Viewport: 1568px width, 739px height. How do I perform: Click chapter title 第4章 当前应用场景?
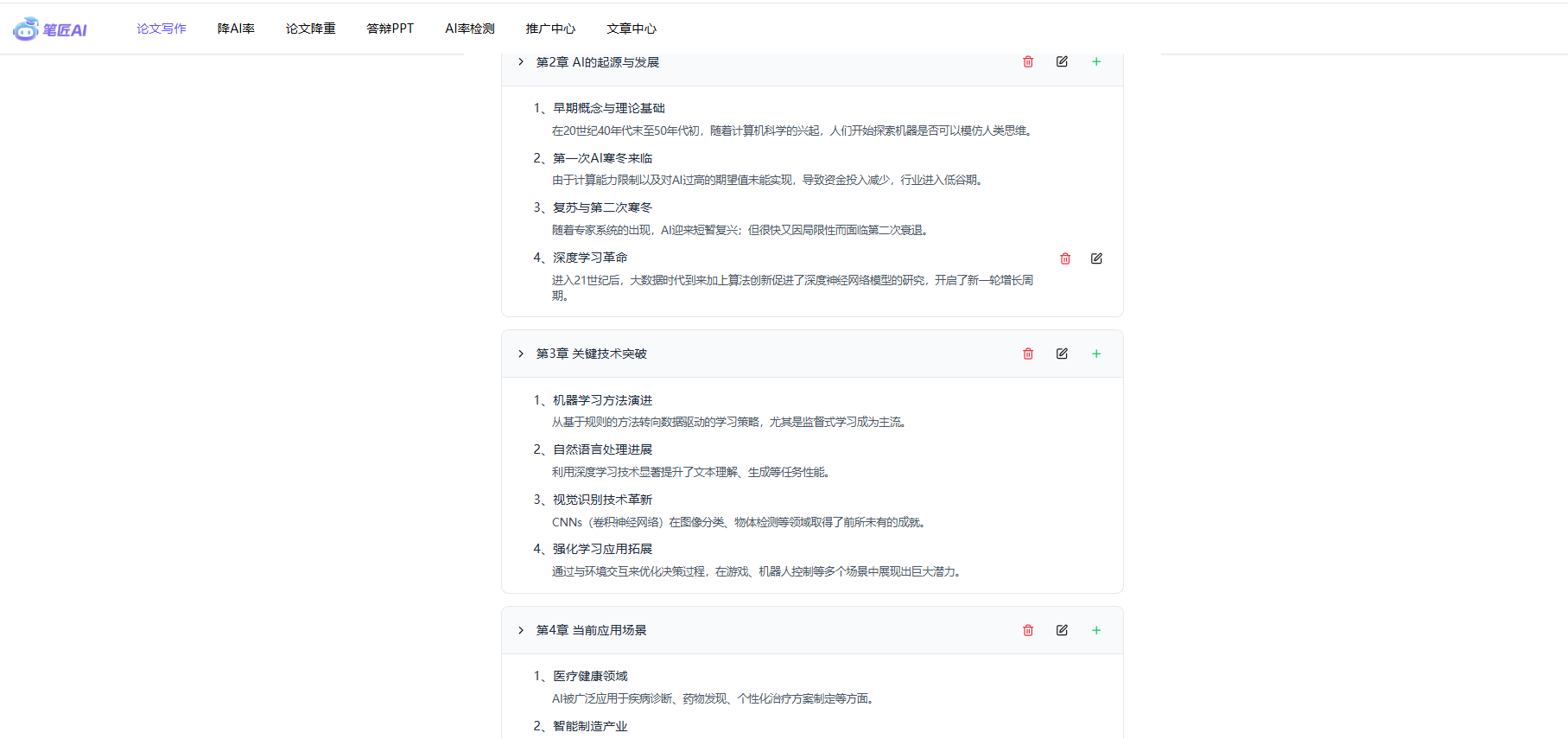coord(591,630)
